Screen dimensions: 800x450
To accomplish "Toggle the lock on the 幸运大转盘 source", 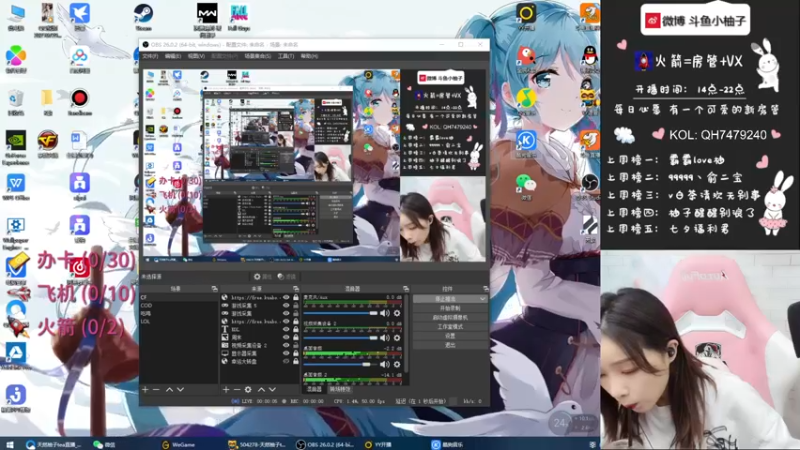I will tap(296, 361).
